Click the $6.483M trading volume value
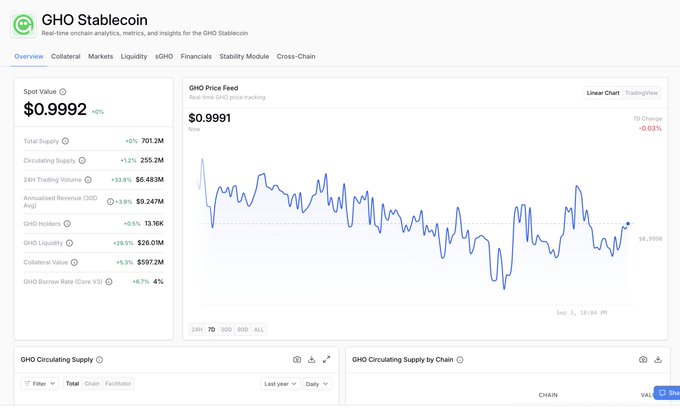This screenshot has width=680, height=409. (x=150, y=180)
